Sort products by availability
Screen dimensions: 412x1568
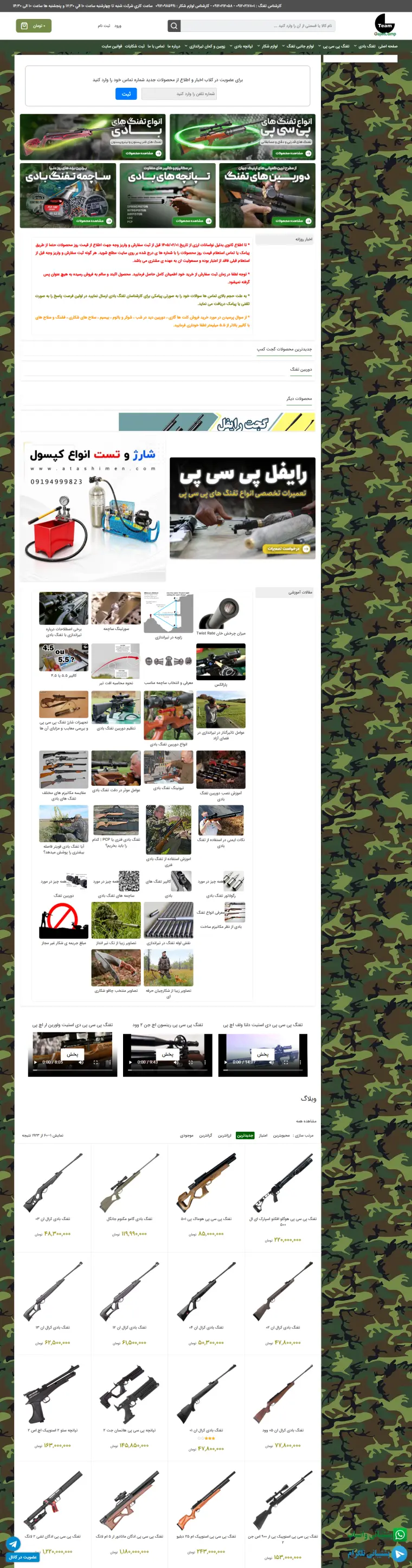click(x=187, y=1135)
